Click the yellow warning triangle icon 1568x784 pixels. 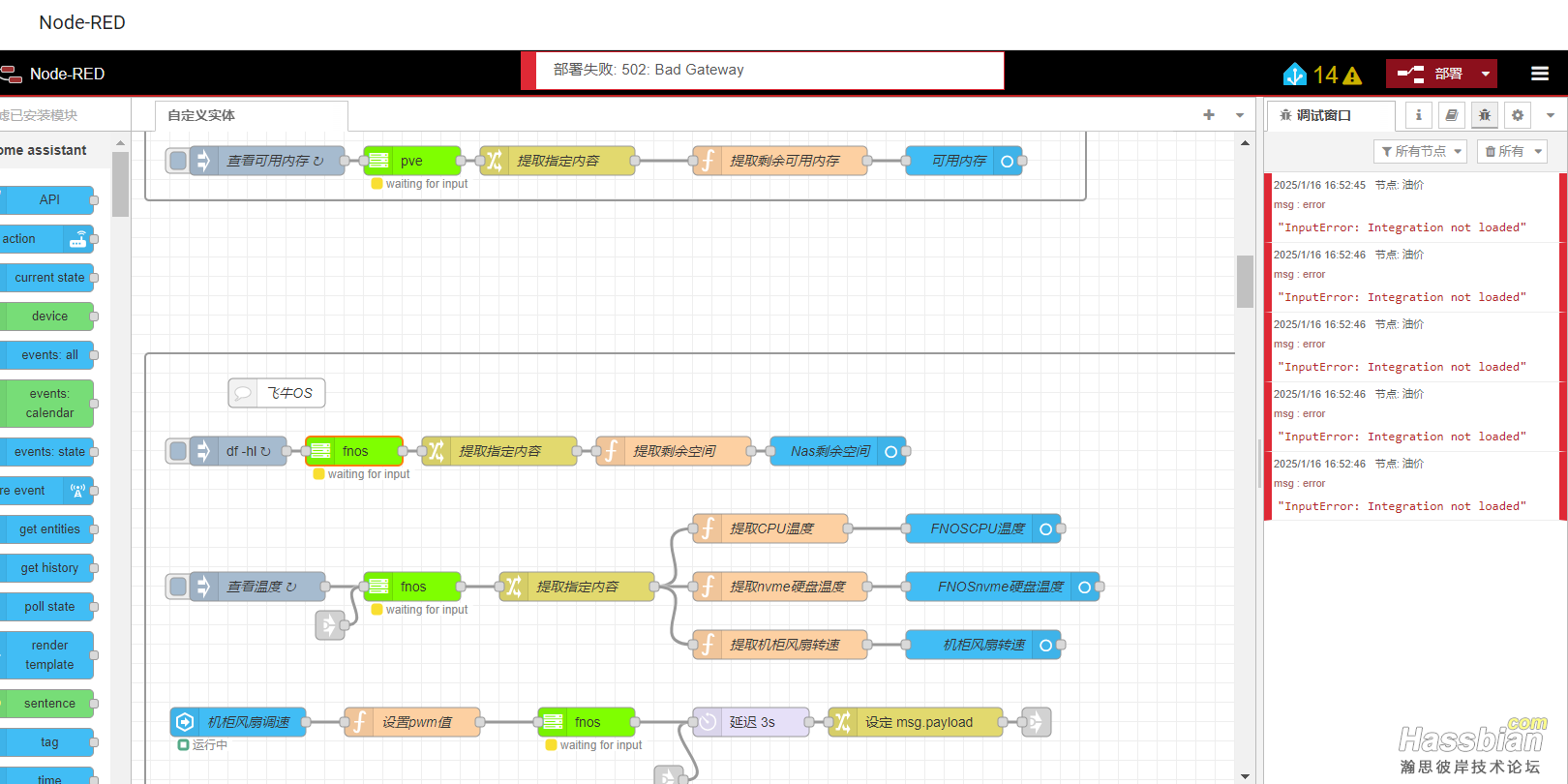[x=1353, y=75]
